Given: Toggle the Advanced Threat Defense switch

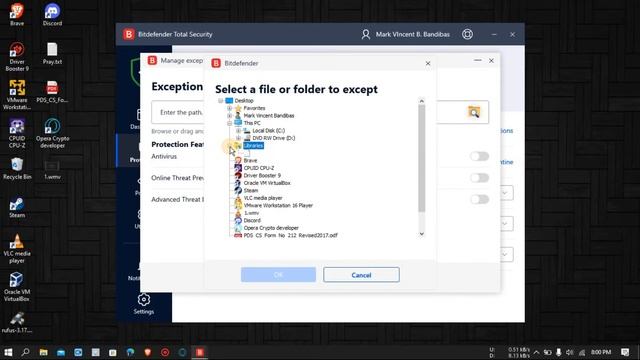Looking at the screenshot, I should point(479,199).
